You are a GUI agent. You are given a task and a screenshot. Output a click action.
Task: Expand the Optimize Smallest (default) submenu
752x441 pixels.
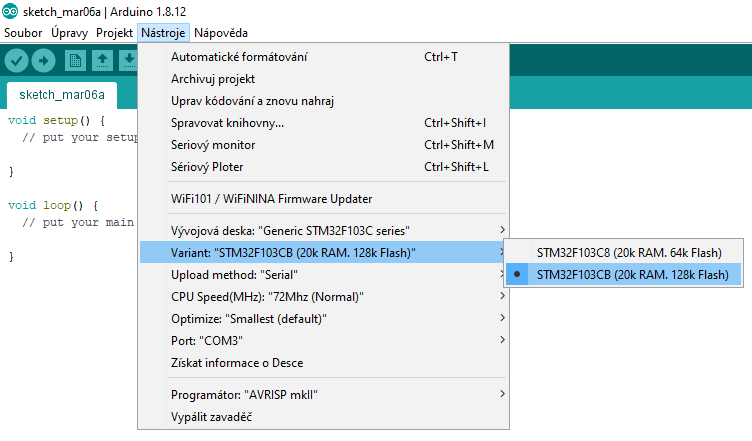click(x=323, y=319)
